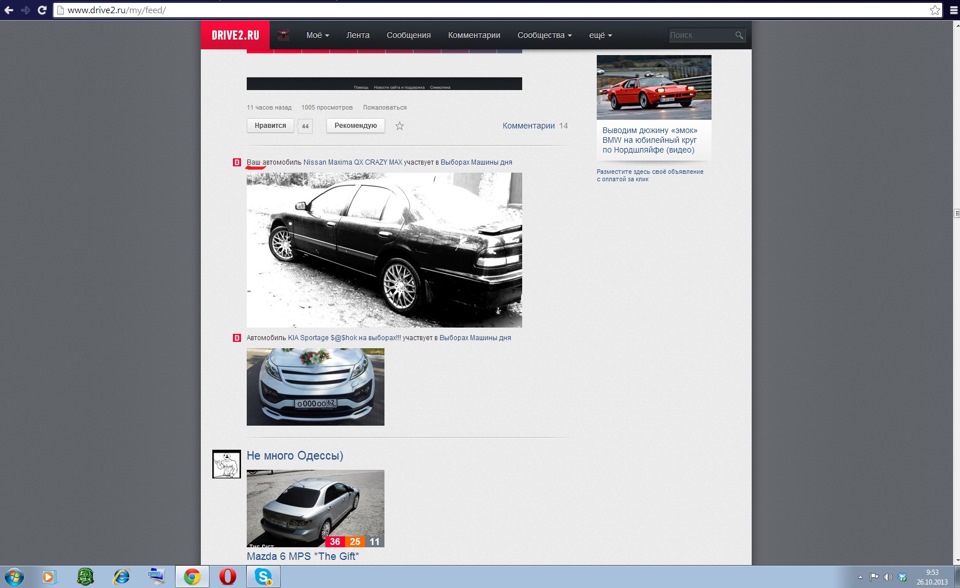Screen dimensions: 960x588
Task: Click the 11 gray counter on Mazda photo
Action: click(x=375, y=541)
